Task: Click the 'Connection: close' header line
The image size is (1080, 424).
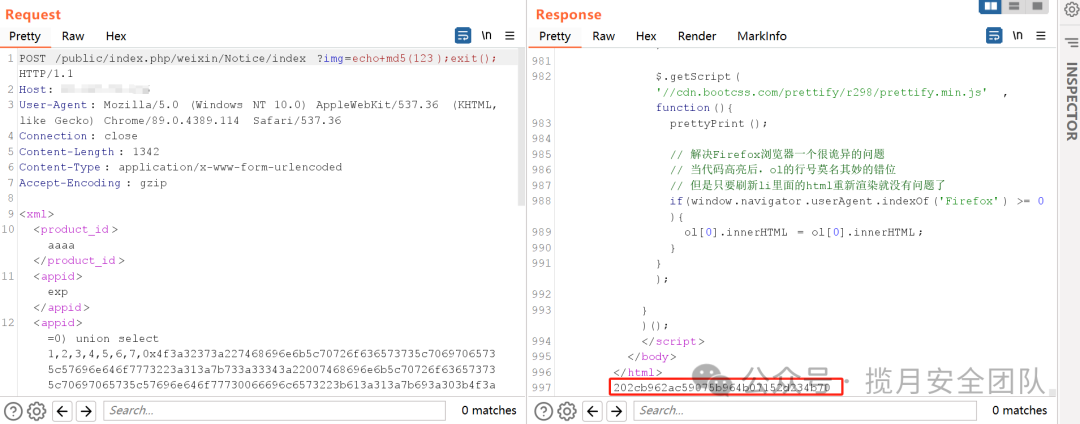Action: [79, 136]
